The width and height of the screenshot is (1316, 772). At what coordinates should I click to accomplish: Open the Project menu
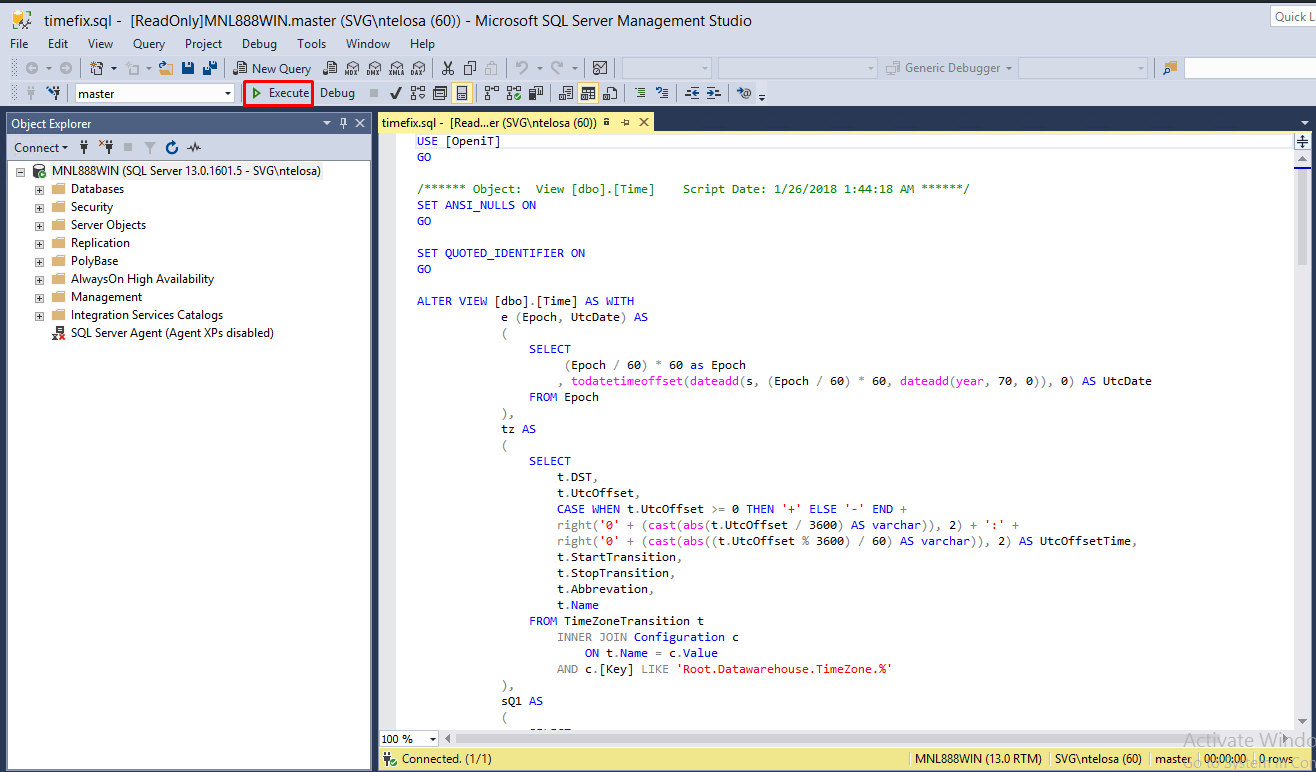(203, 44)
